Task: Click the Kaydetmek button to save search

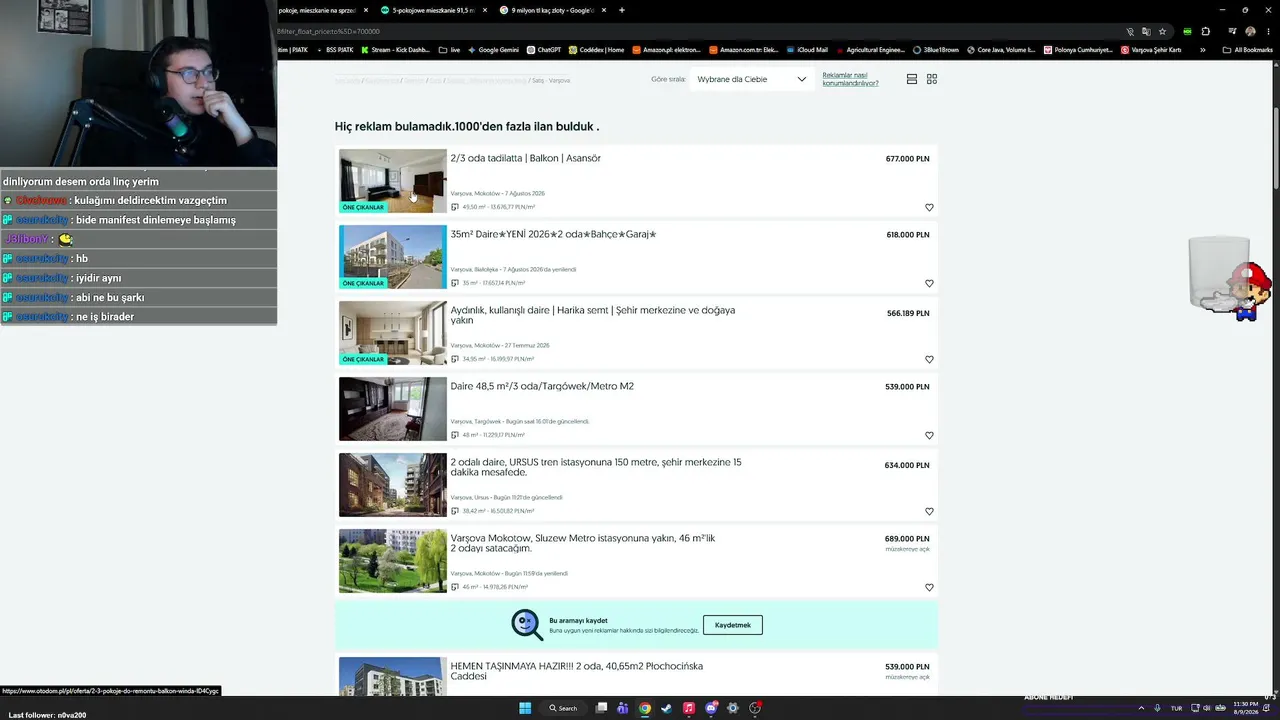Action: [x=733, y=625]
